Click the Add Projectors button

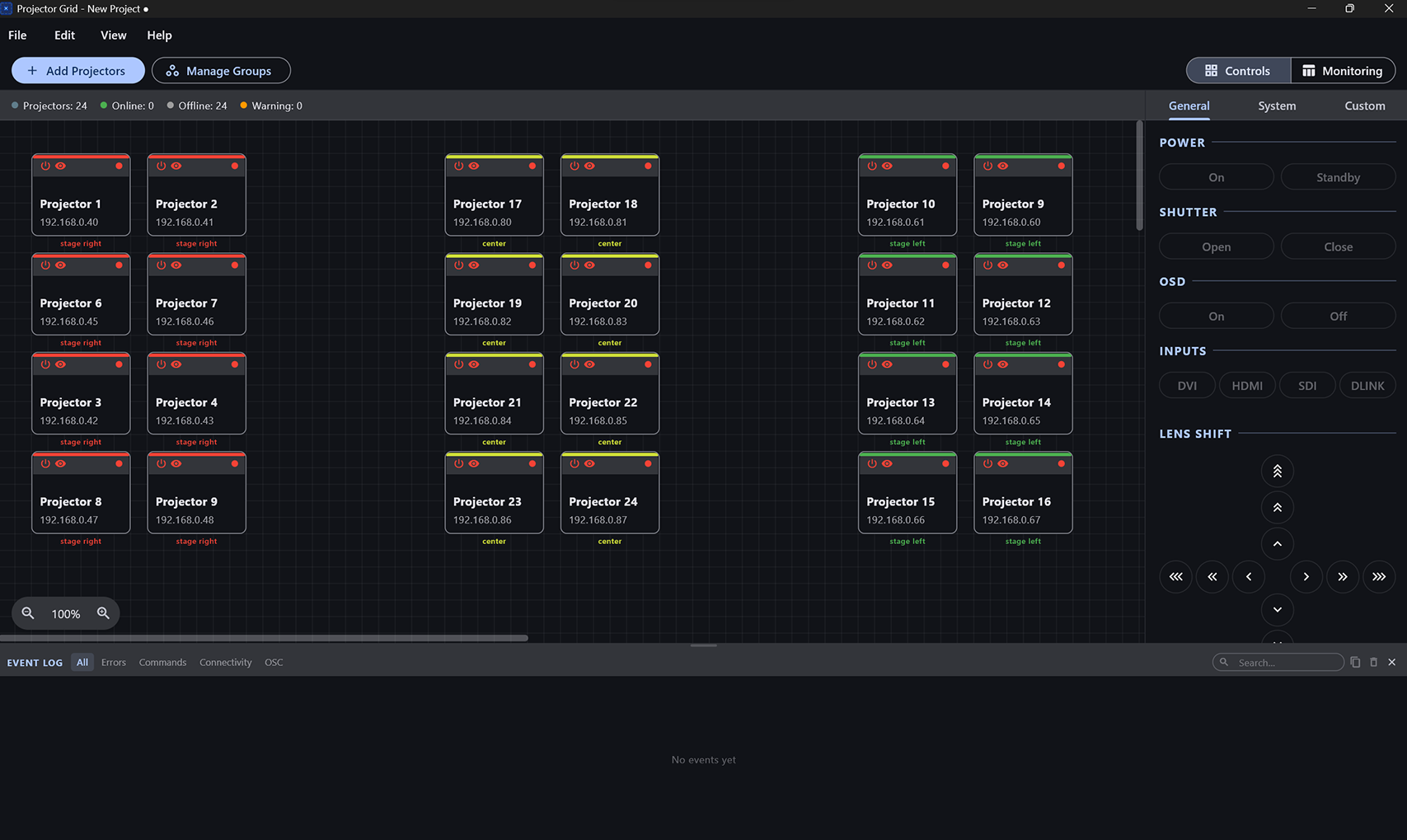point(78,71)
